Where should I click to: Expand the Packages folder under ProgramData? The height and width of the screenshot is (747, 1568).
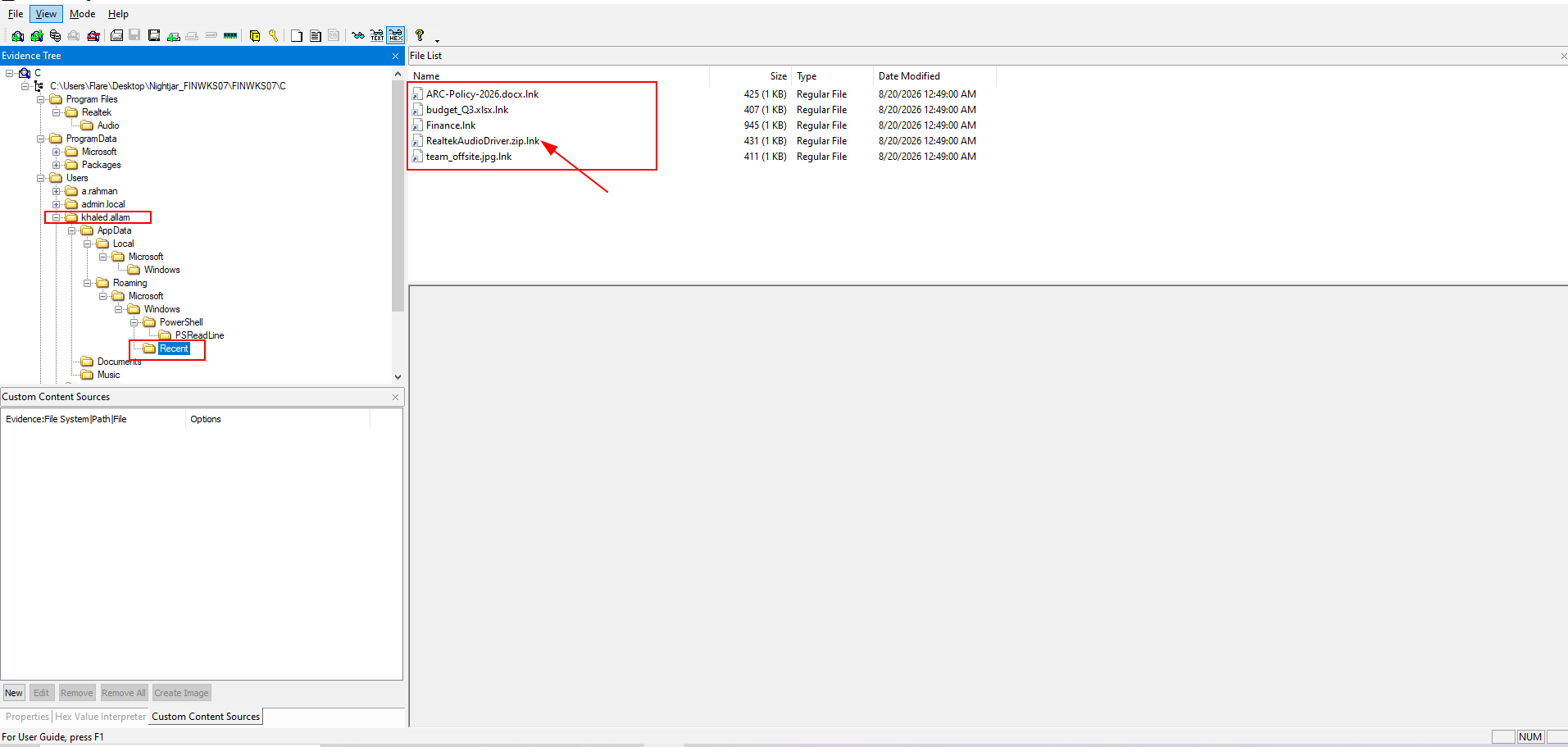(x=56, y=165)
